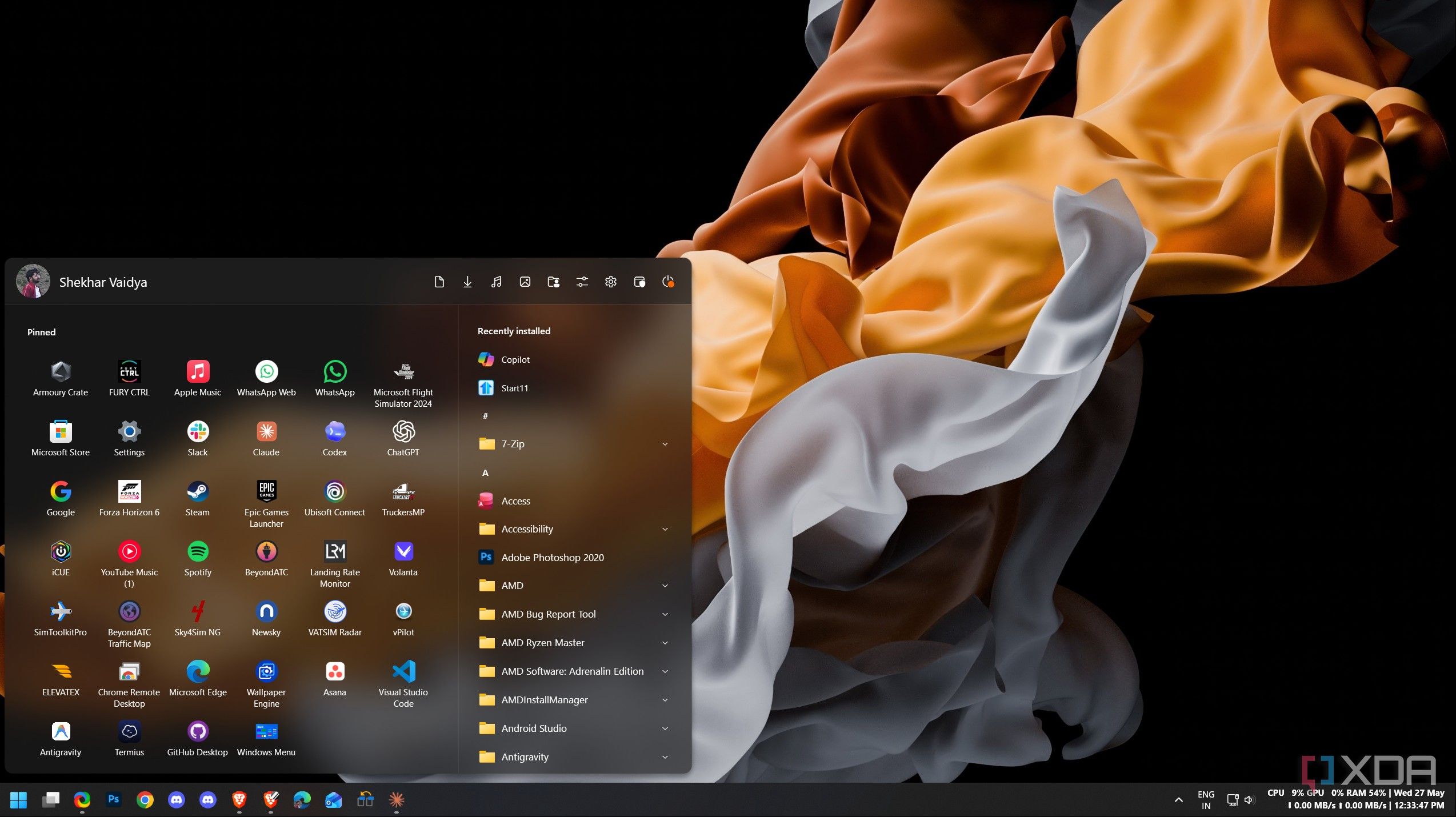
Task: Open Pictures shortcut in Start header
Action: tap(525, 282)
